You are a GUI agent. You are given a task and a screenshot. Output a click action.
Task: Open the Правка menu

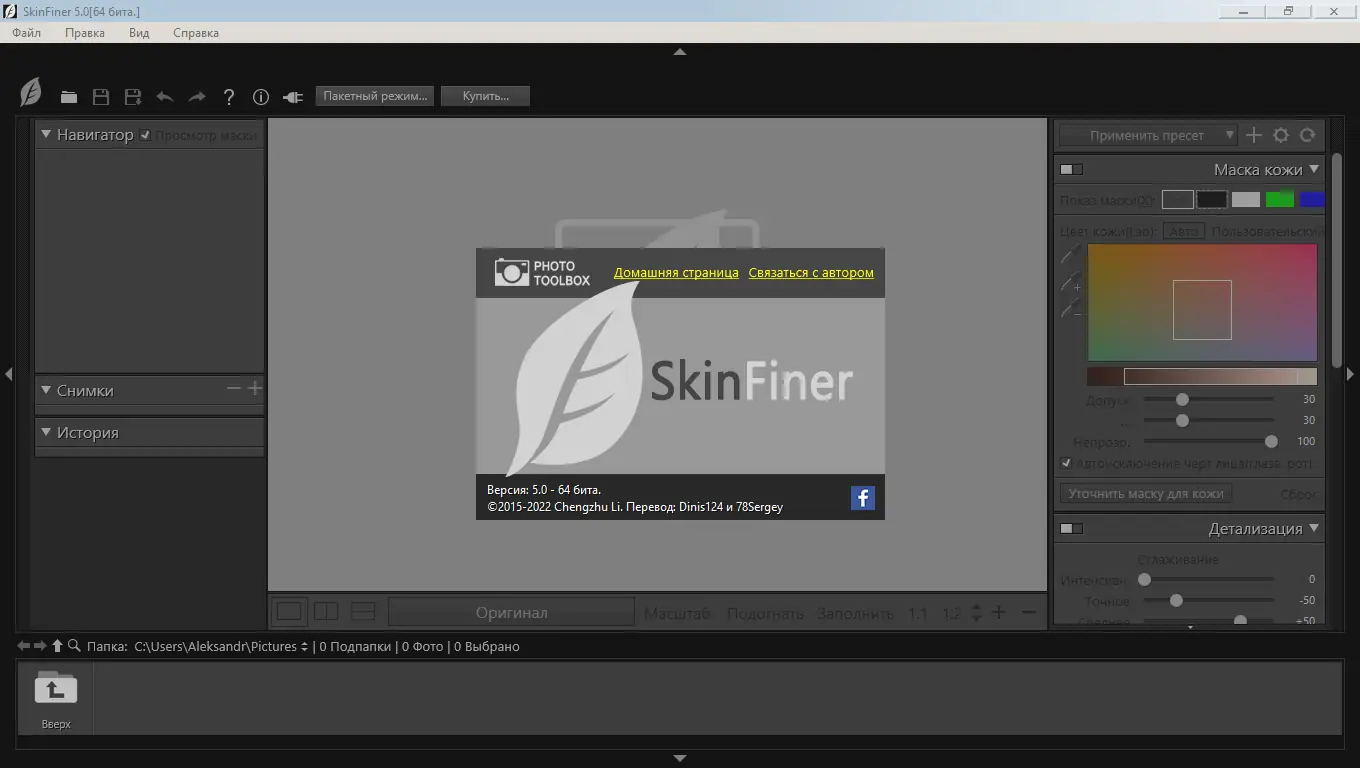pyautogui.click(x=85, y=33)
